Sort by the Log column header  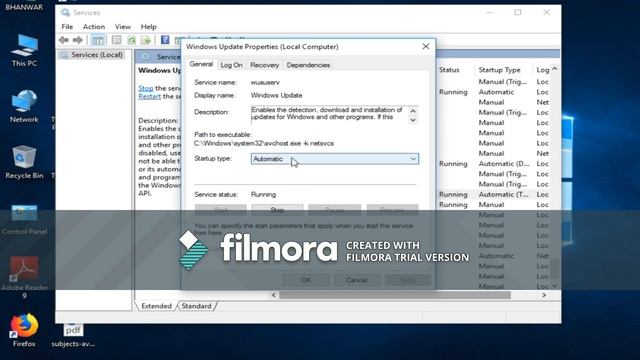tap(542, 70)
